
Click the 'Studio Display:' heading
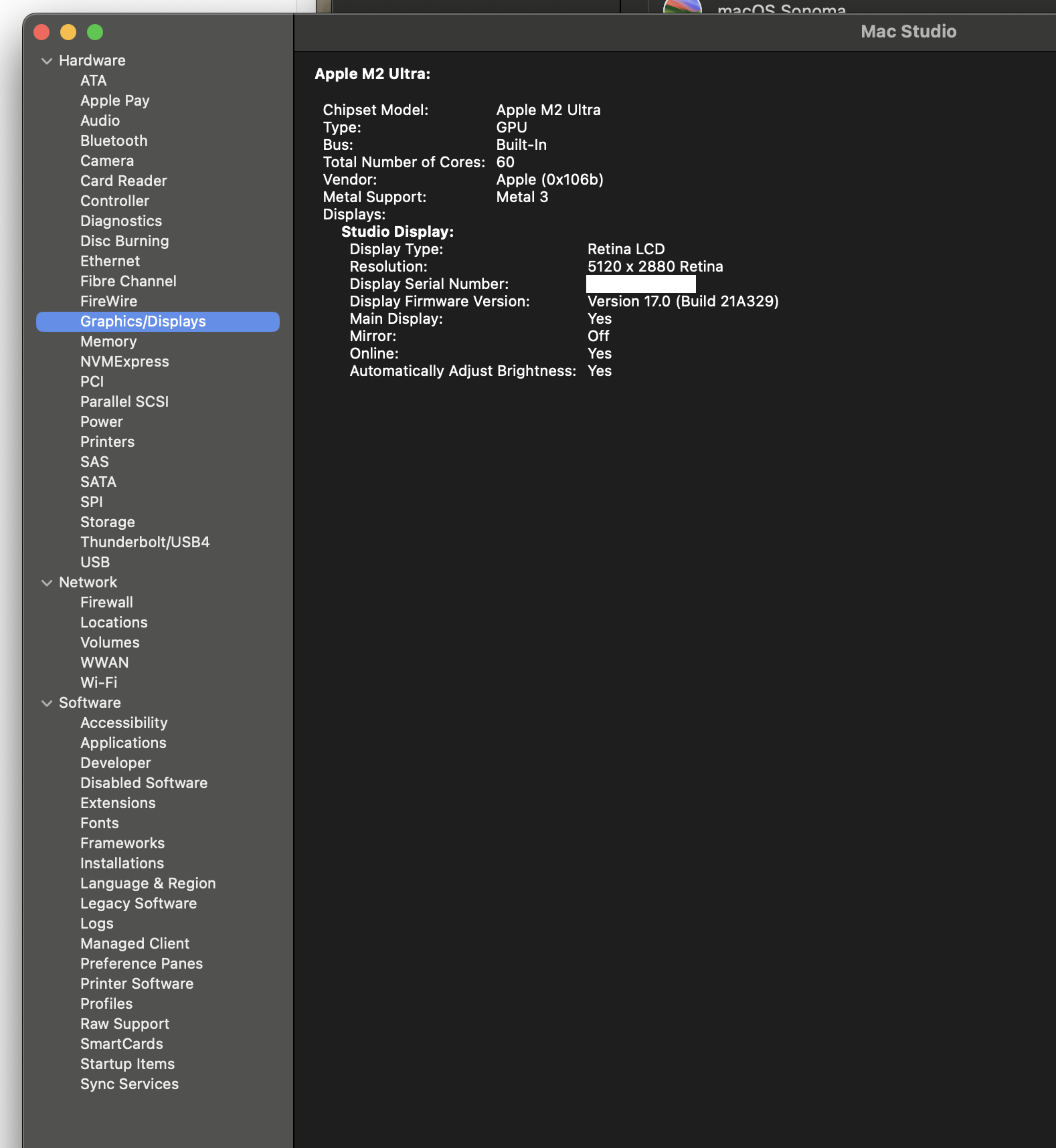coord(398,231)
